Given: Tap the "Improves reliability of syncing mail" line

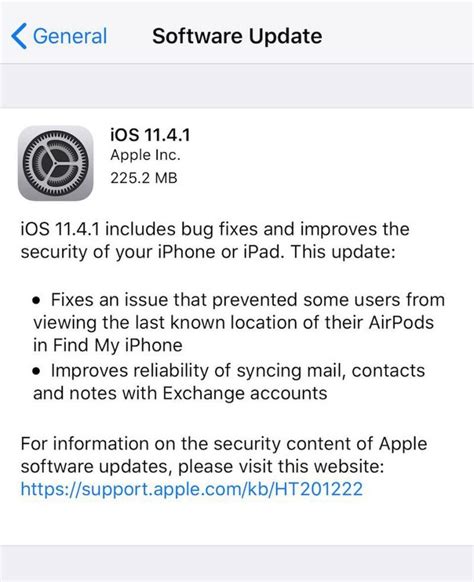Looking at the screenshot, I should pos(238,371).
